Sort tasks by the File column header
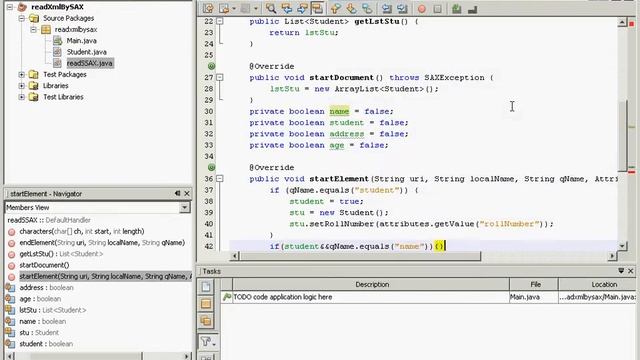 [x=534, y=284]
